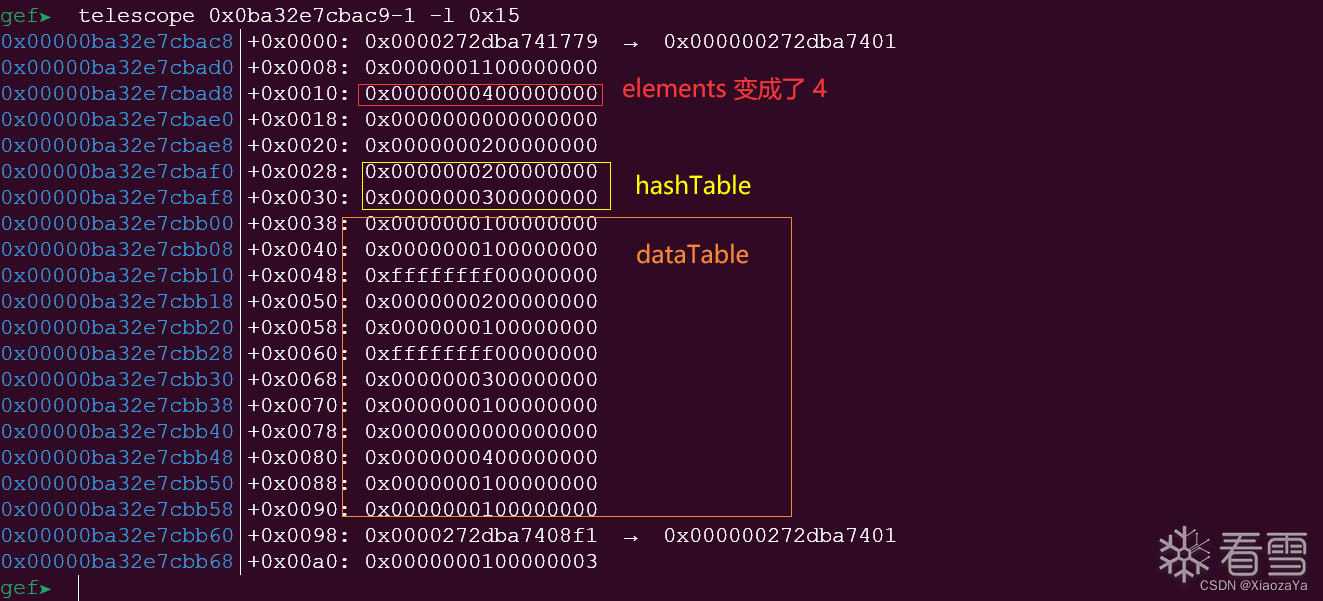Click the value 0x0000272dba741779

(481, 42)
